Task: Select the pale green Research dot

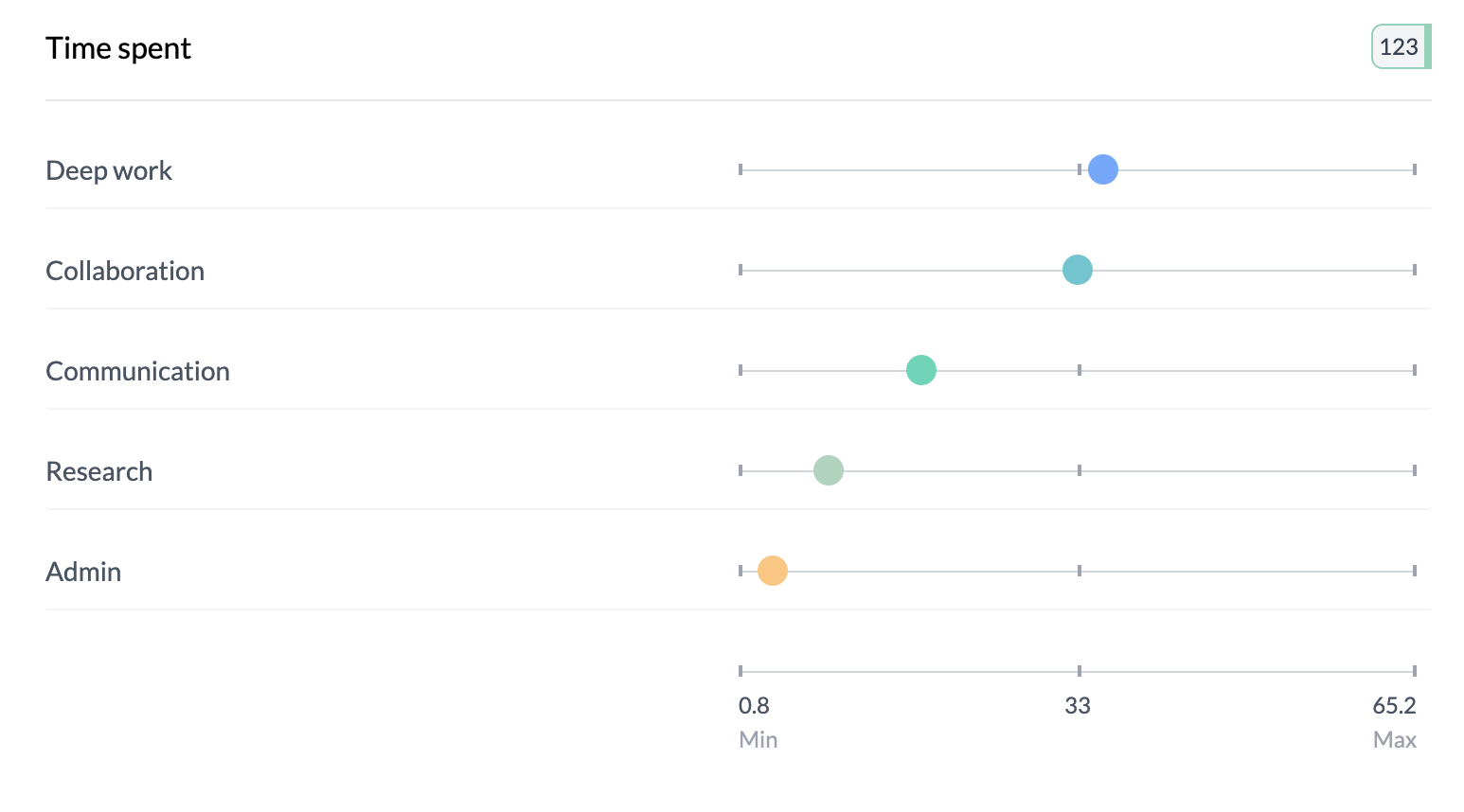Action: [829, 470]
